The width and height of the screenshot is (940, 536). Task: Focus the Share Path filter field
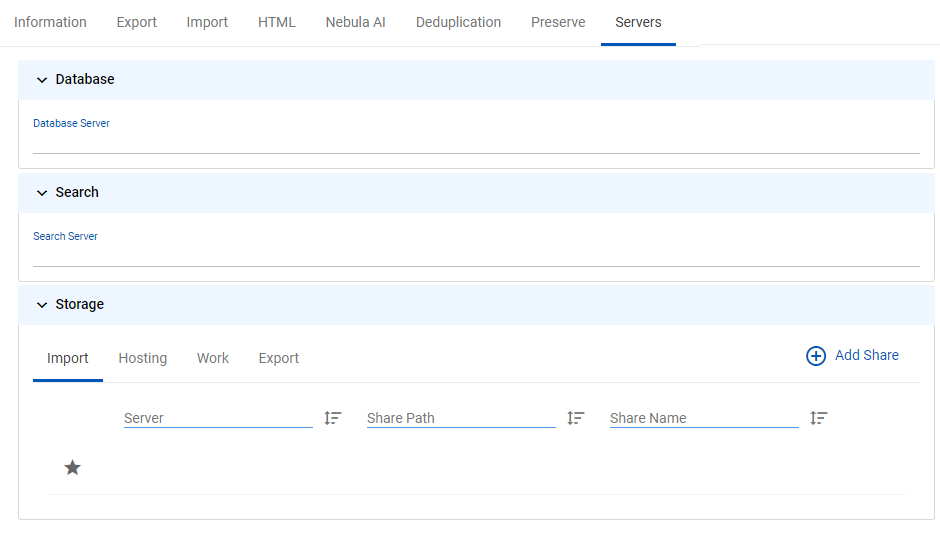coord(461,418)
